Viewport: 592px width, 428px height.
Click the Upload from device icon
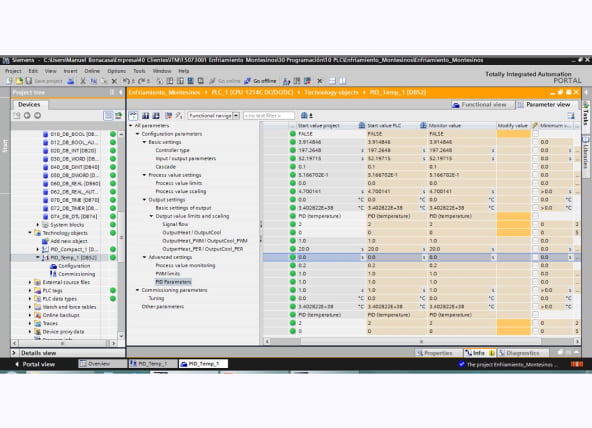(x=180, y=81)
